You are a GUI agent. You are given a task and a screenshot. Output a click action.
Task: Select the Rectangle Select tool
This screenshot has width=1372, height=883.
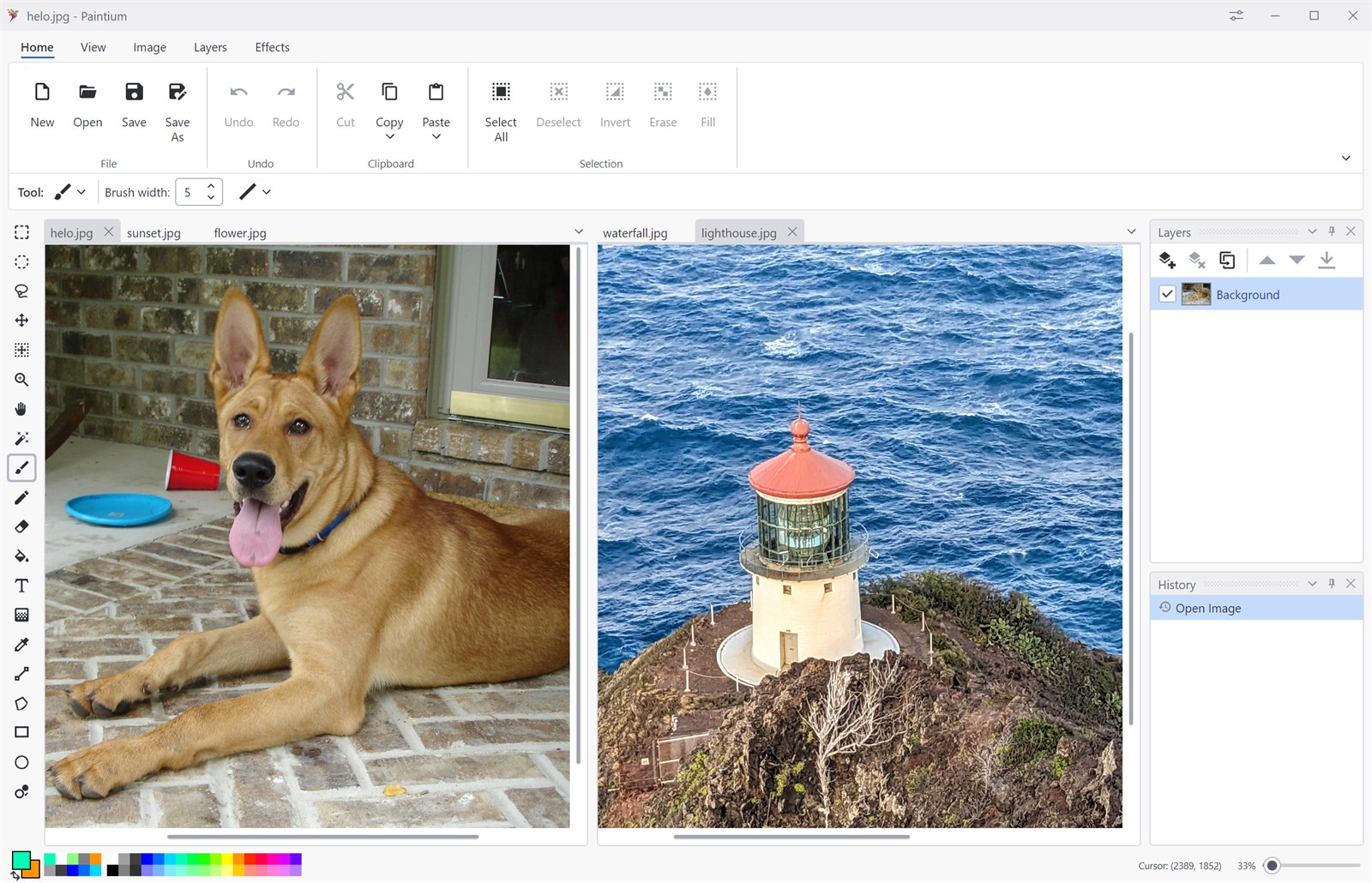(21, 232)
